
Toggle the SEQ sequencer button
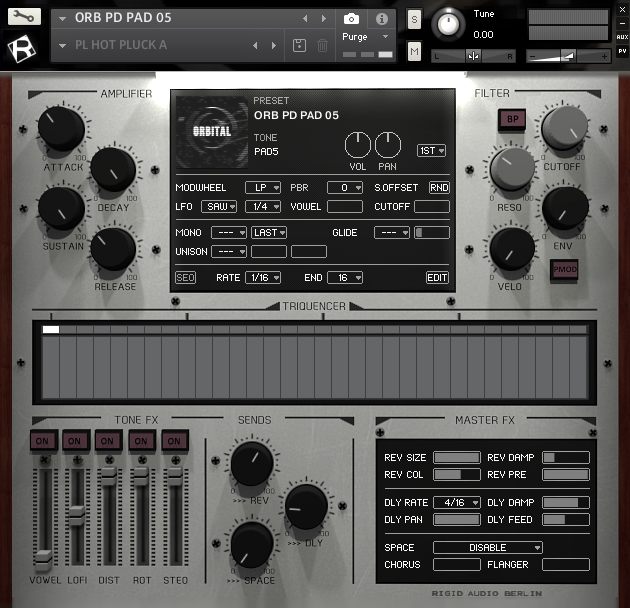point(186,278)
